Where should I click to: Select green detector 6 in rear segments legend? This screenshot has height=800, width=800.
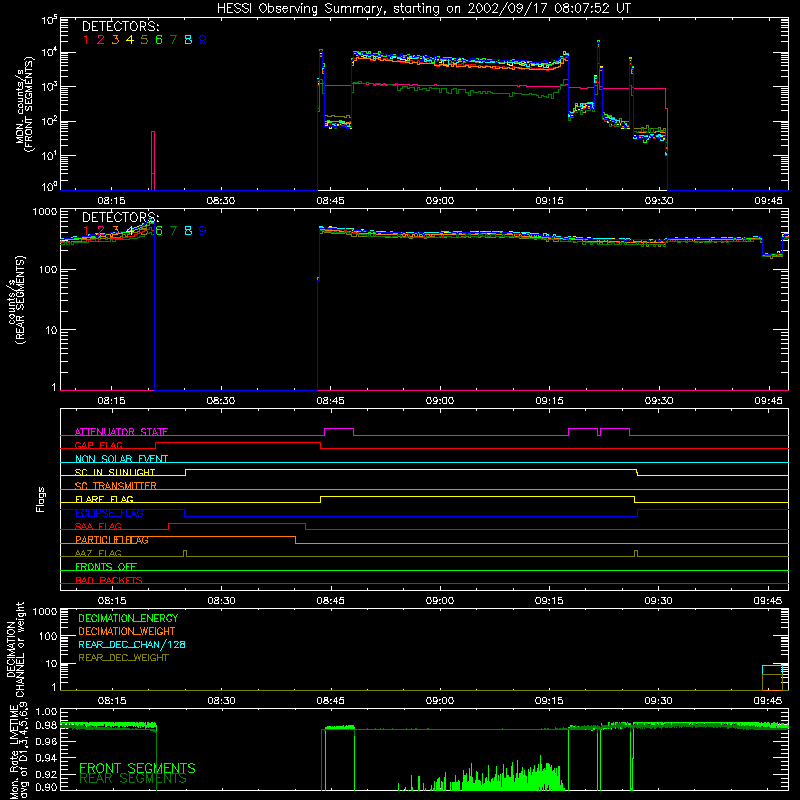(x=159, y=231)
